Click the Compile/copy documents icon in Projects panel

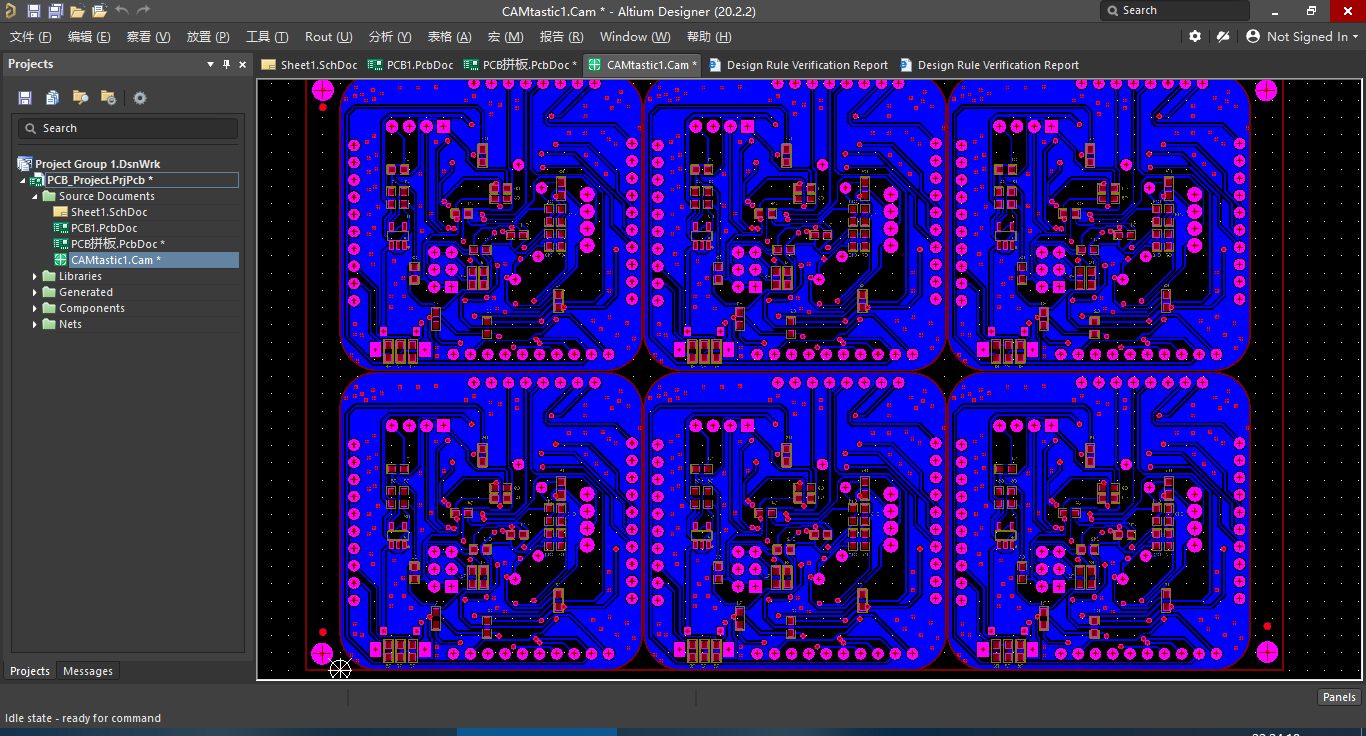tap(52, 97)
